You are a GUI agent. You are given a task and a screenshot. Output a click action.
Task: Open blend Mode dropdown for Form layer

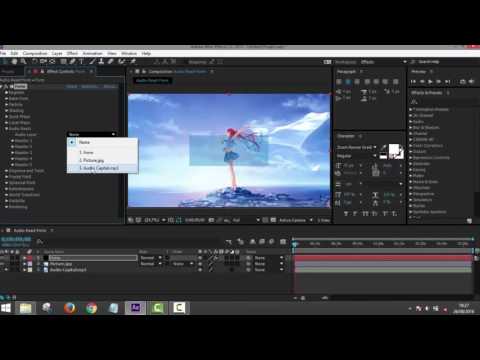click(151, 258)
